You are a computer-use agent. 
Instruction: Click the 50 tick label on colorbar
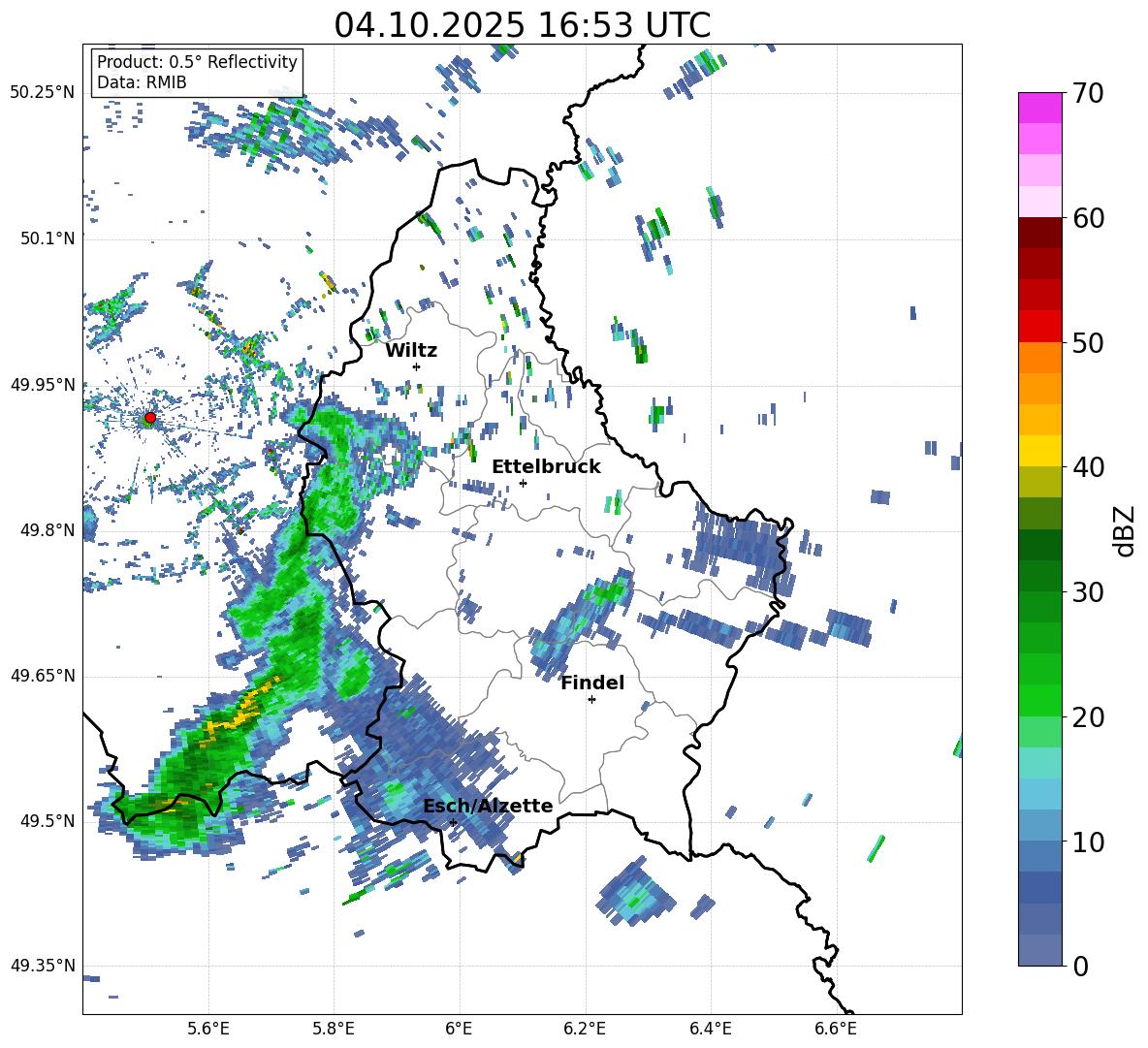1087,343
